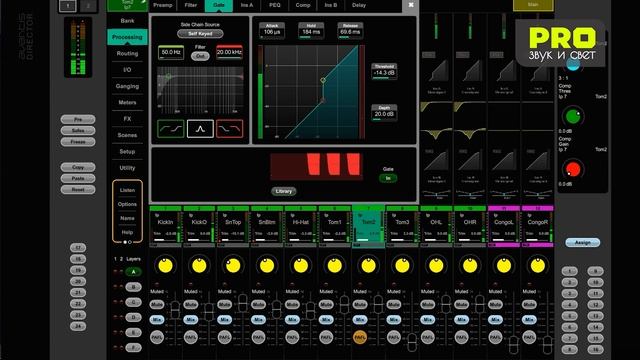This screenshot has height=360, width=640.
Task: Click the PAFL button on OHL
Action: click(428, 337)
